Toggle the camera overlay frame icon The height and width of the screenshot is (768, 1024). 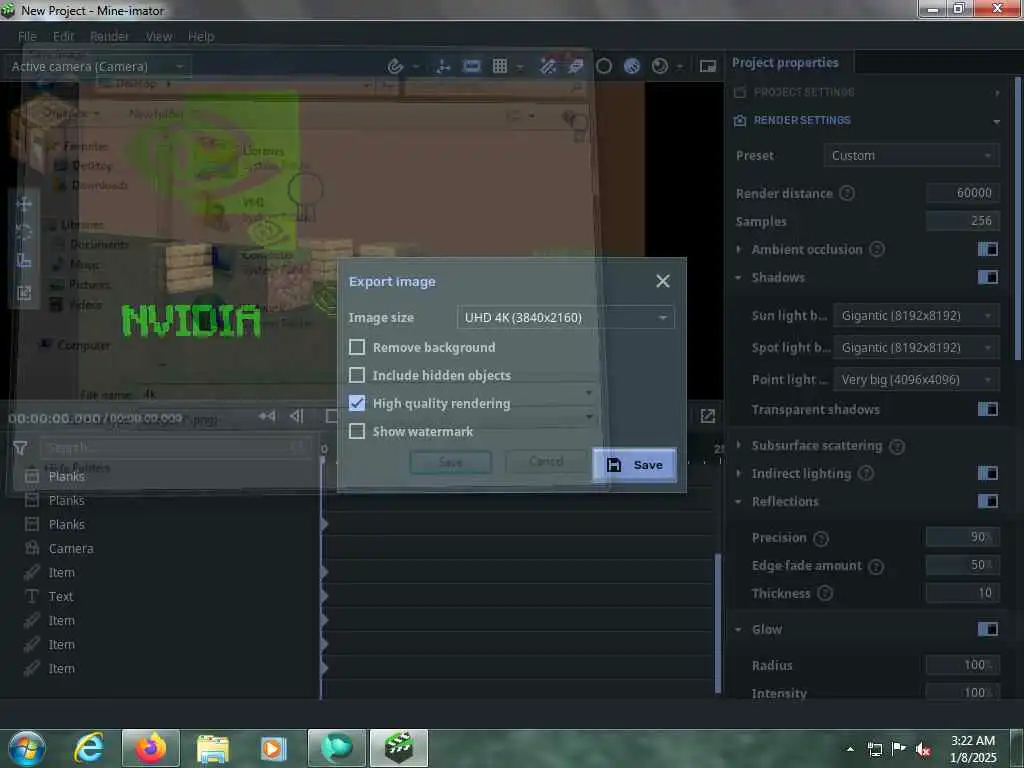point(472,66)
